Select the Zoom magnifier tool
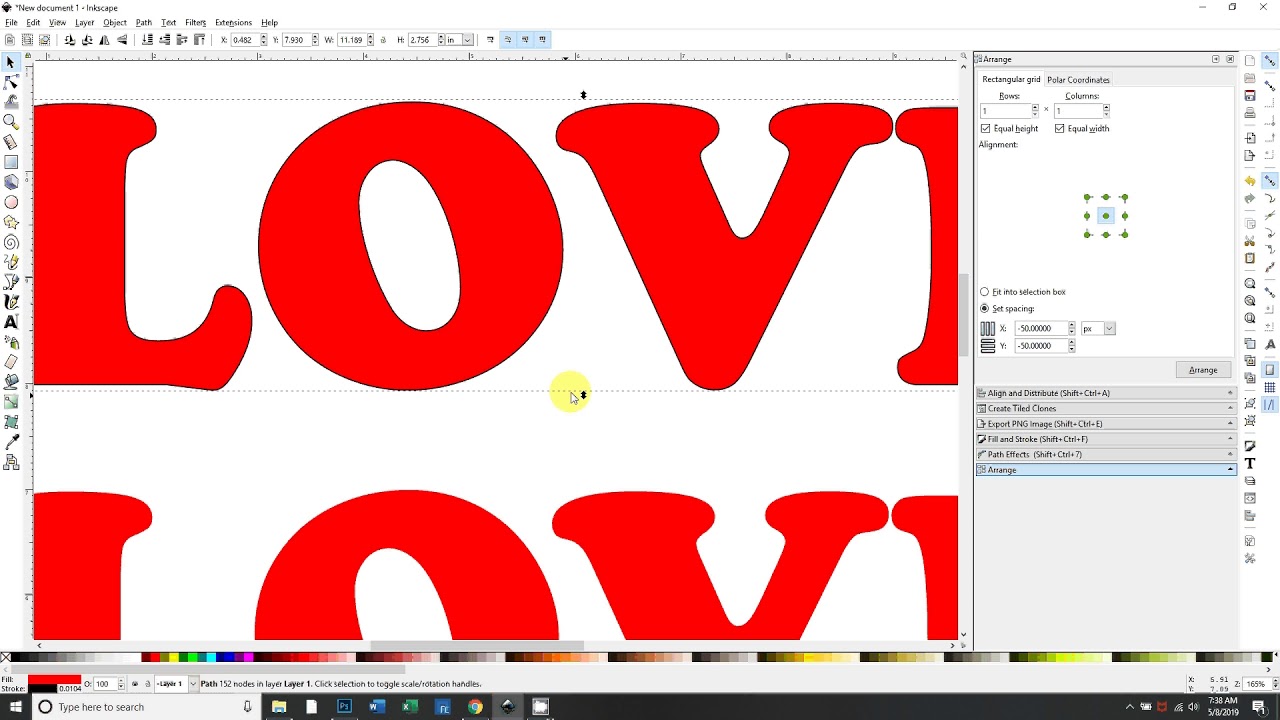 (11, 122)
